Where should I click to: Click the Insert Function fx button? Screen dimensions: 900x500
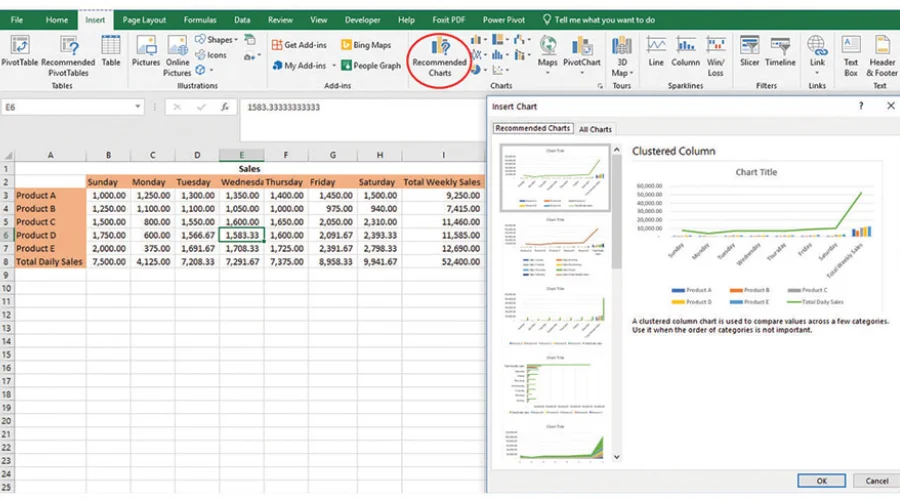click(224, 107)
